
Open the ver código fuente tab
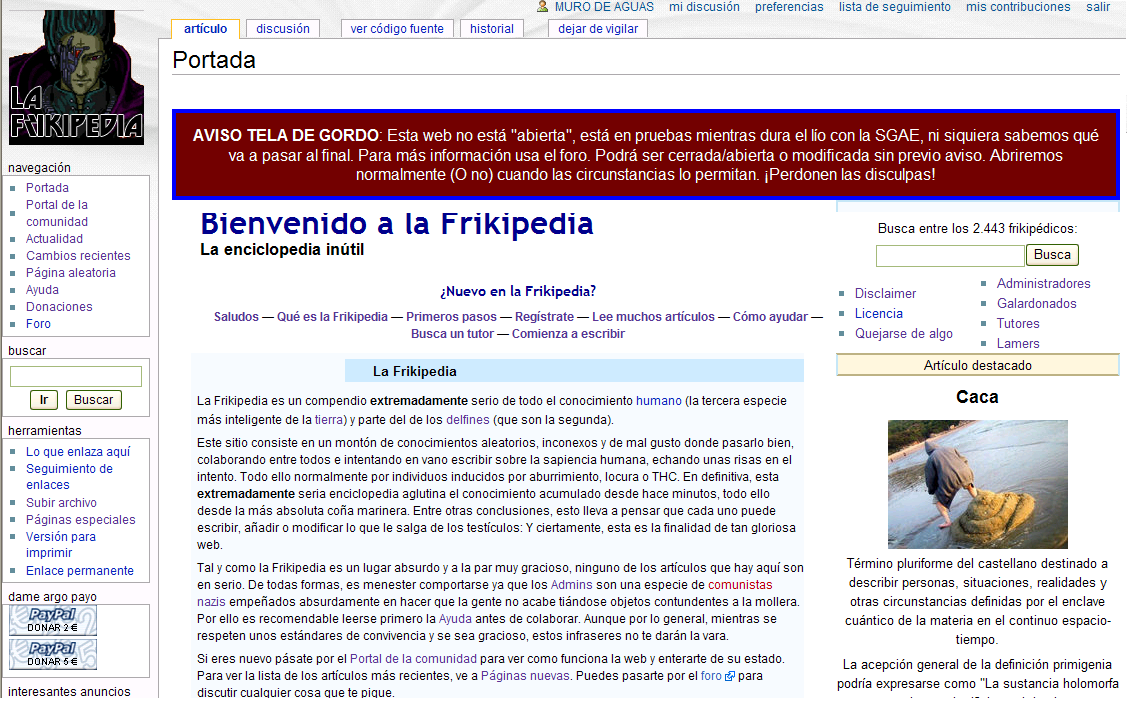(x=397, y=29)
